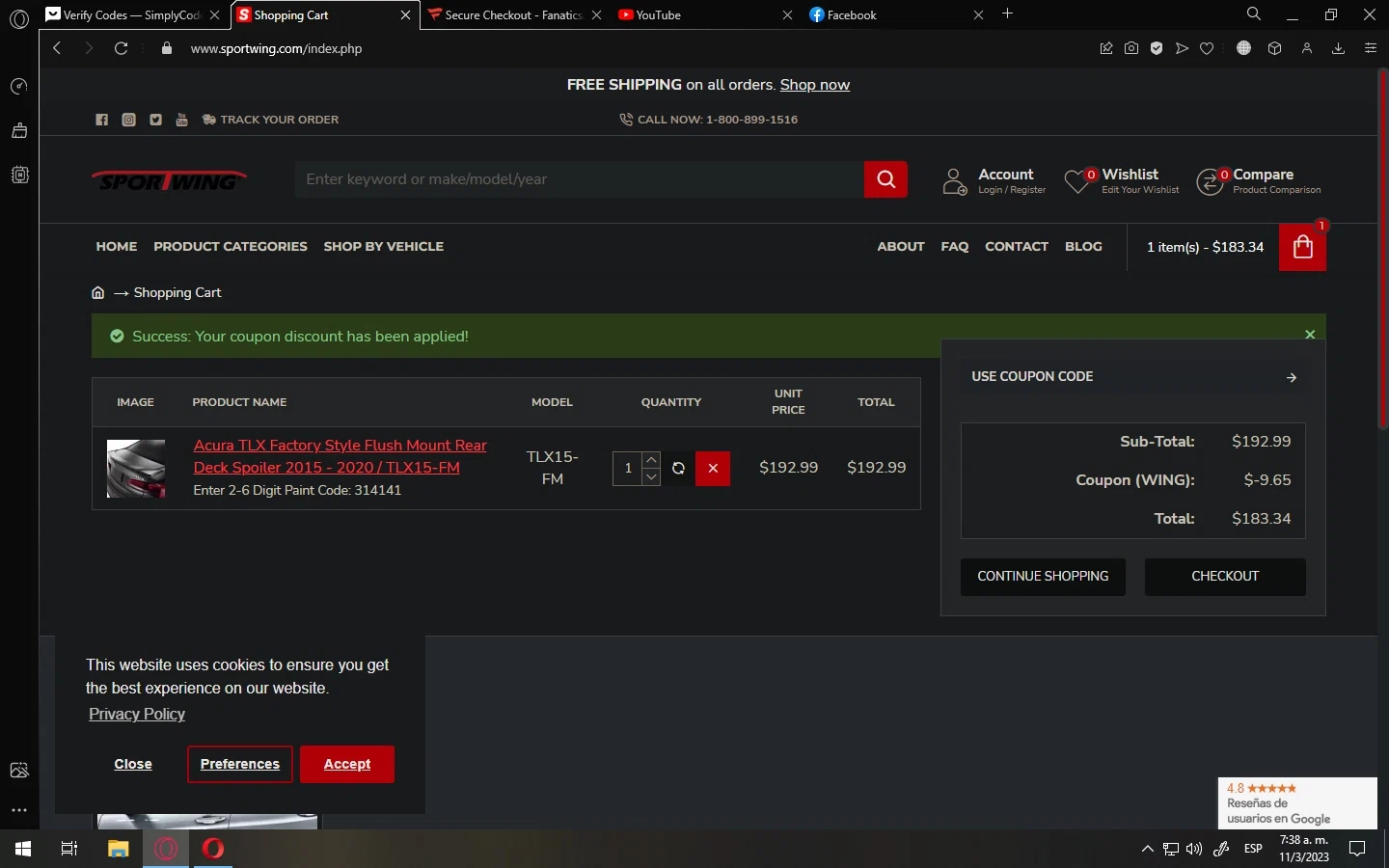Open the browser downloads icon
Viewport: 1389px width, 868px height.
click(1338, 48)
